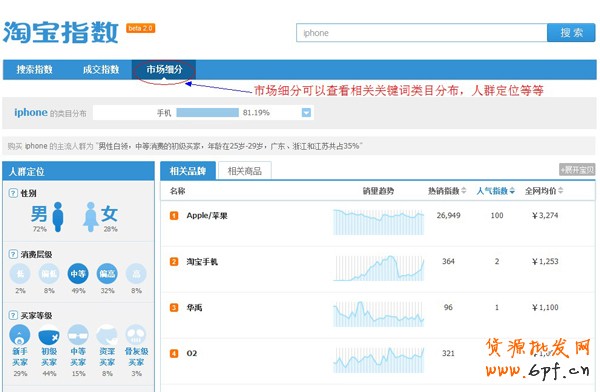Click the O2 sales trend chart
Screen dimensions: 600x392
[378, 360]
